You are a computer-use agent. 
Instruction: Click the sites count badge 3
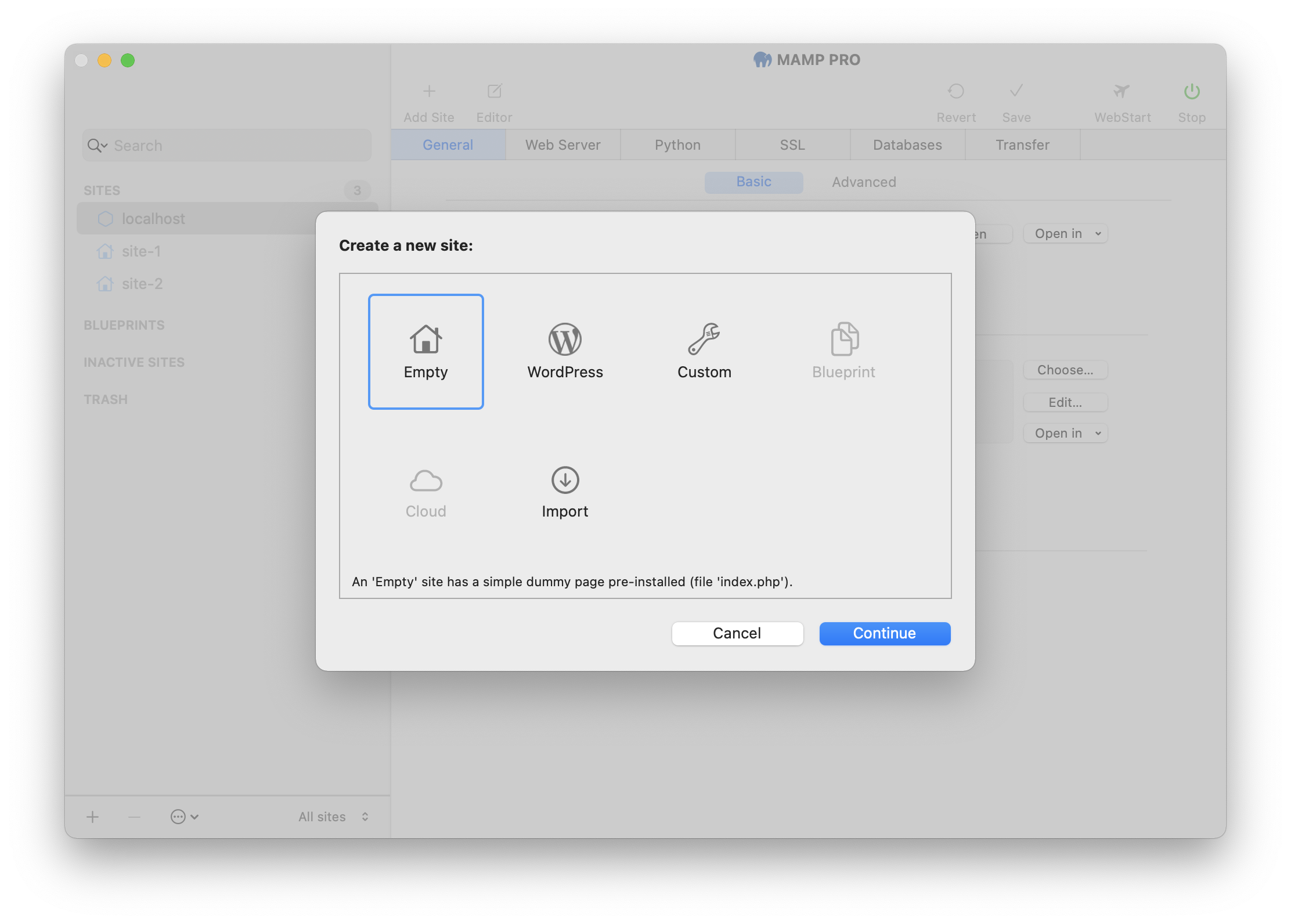pos(357,190)
